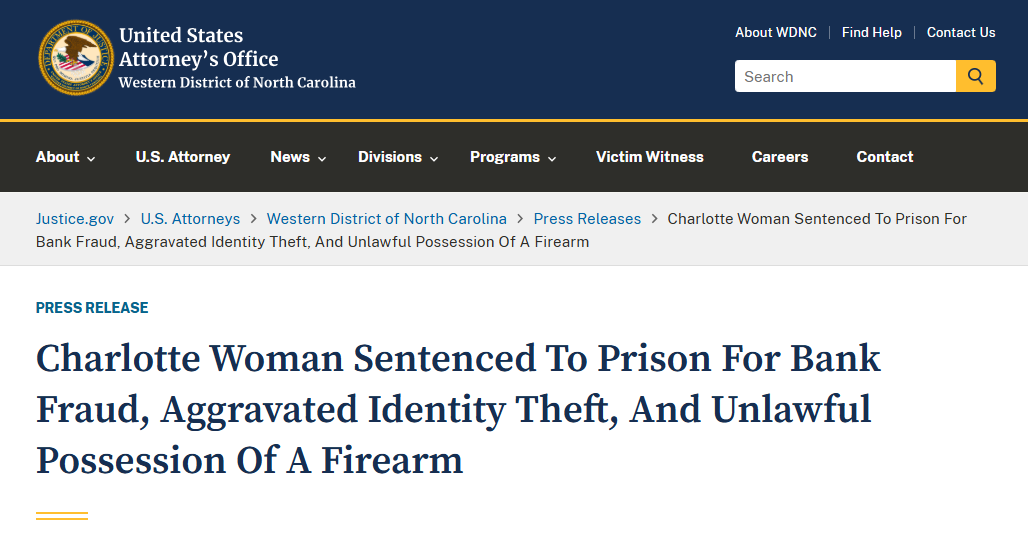Click the PRESS RELEASE label
The image size is (1028, 542).
tap(92, 307)
